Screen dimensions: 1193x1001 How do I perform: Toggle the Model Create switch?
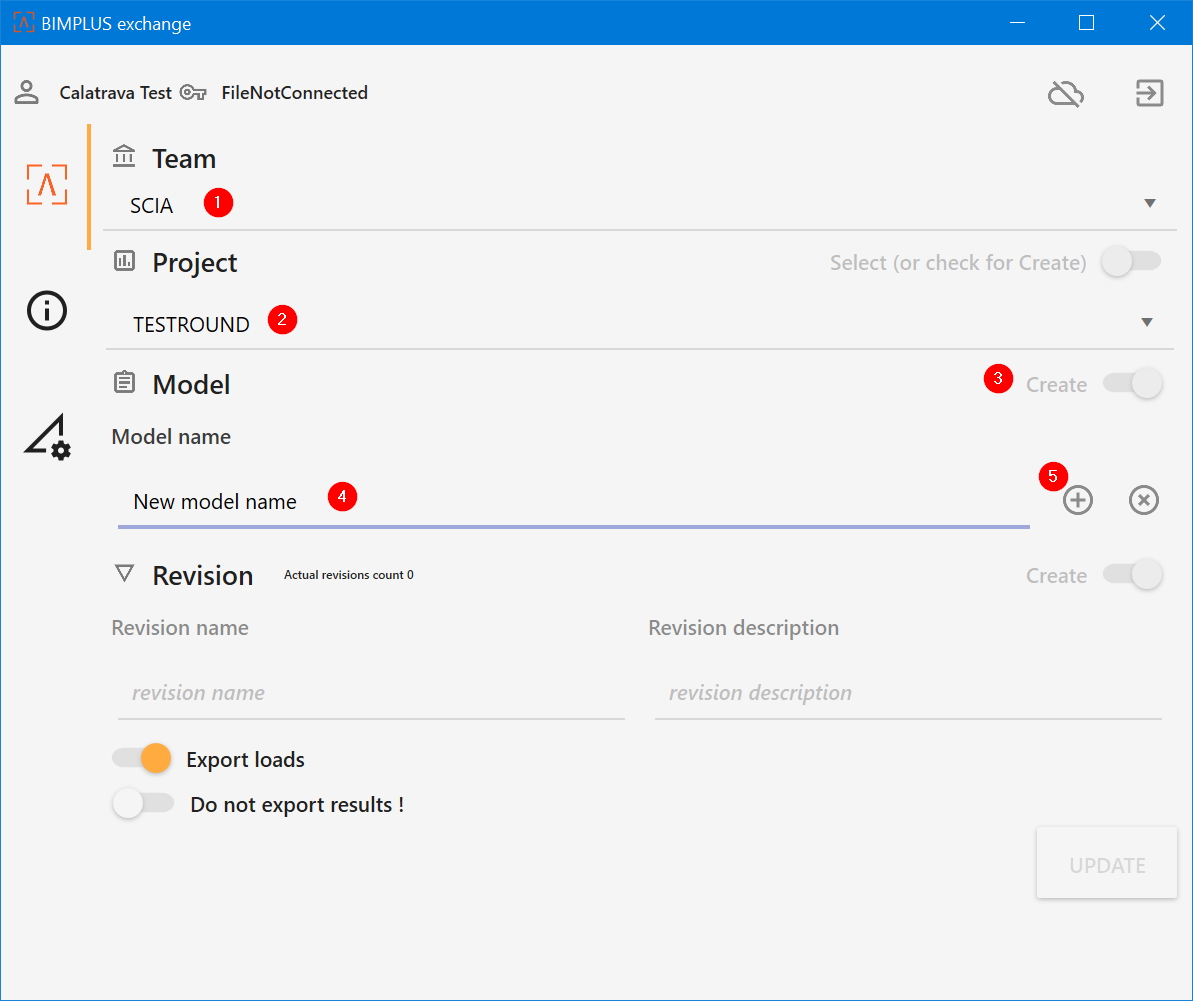click(1132, 384)
